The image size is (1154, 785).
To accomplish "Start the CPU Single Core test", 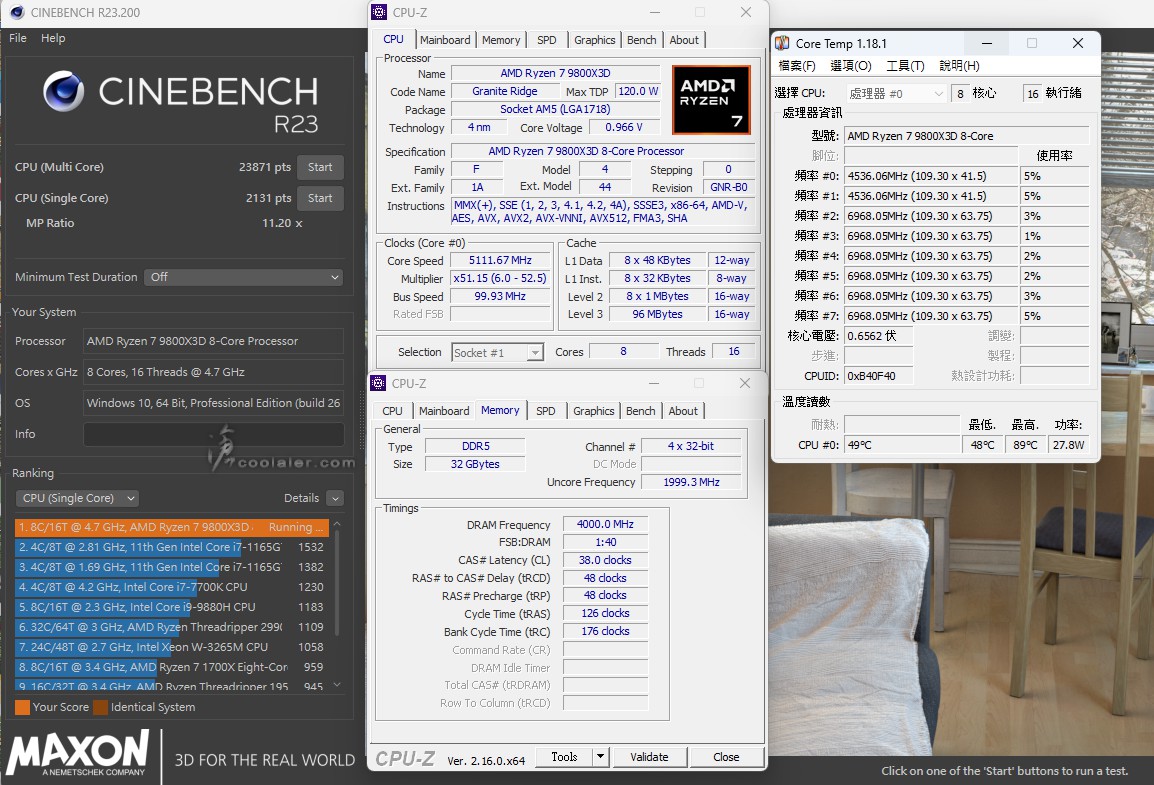I will click(320, 198).
